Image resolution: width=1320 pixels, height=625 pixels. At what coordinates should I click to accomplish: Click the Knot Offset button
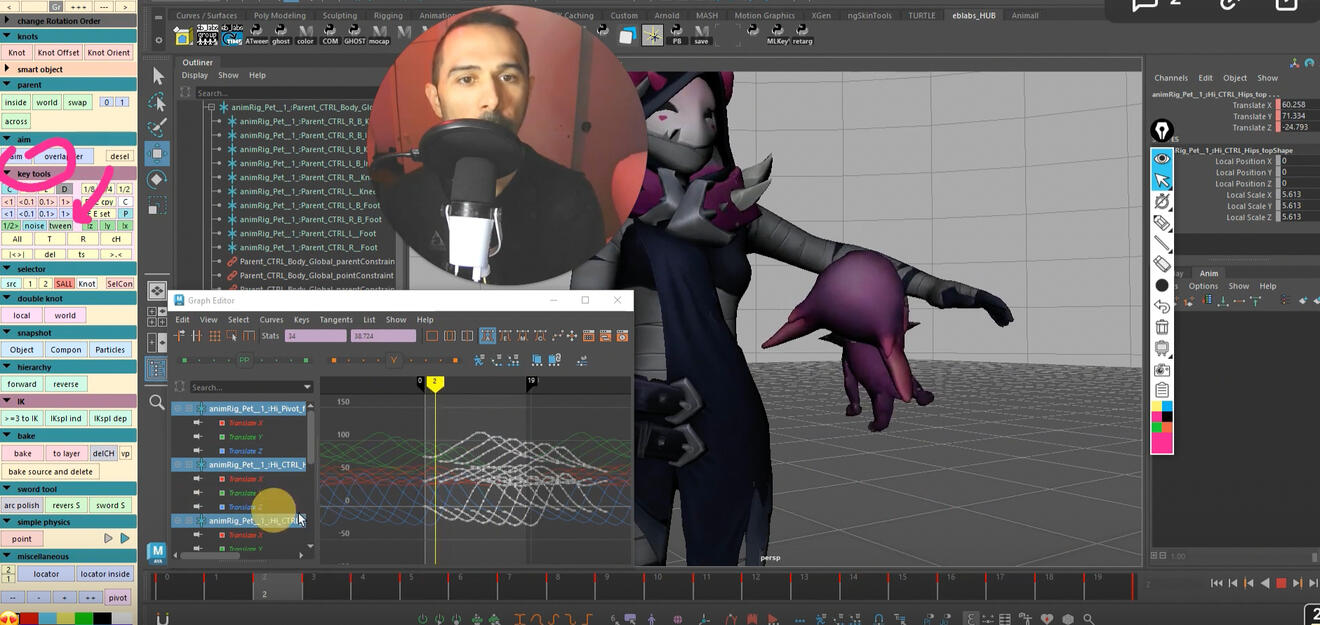coord(58,53)
